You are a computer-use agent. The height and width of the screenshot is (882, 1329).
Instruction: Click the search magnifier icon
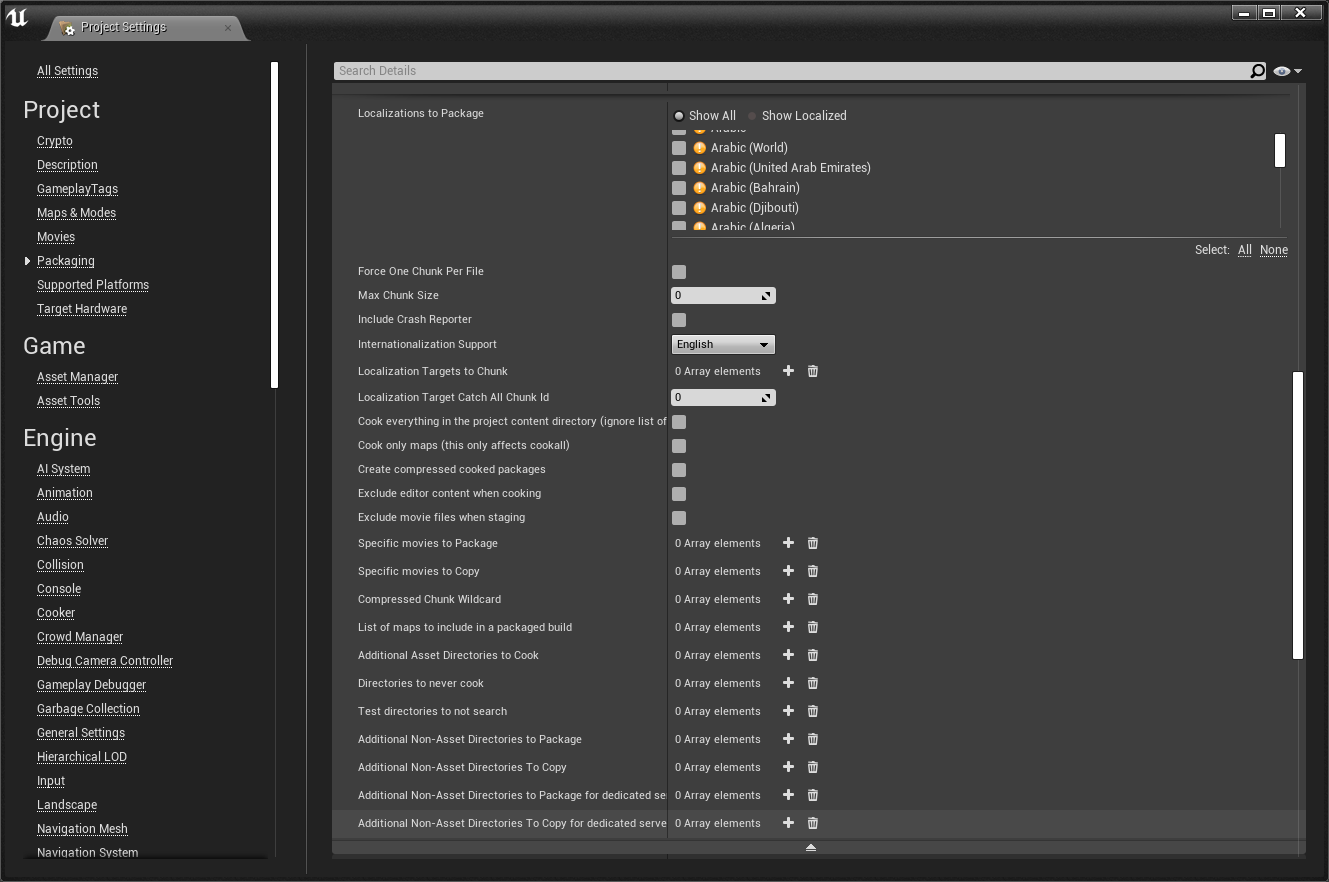click(1257, 71)
